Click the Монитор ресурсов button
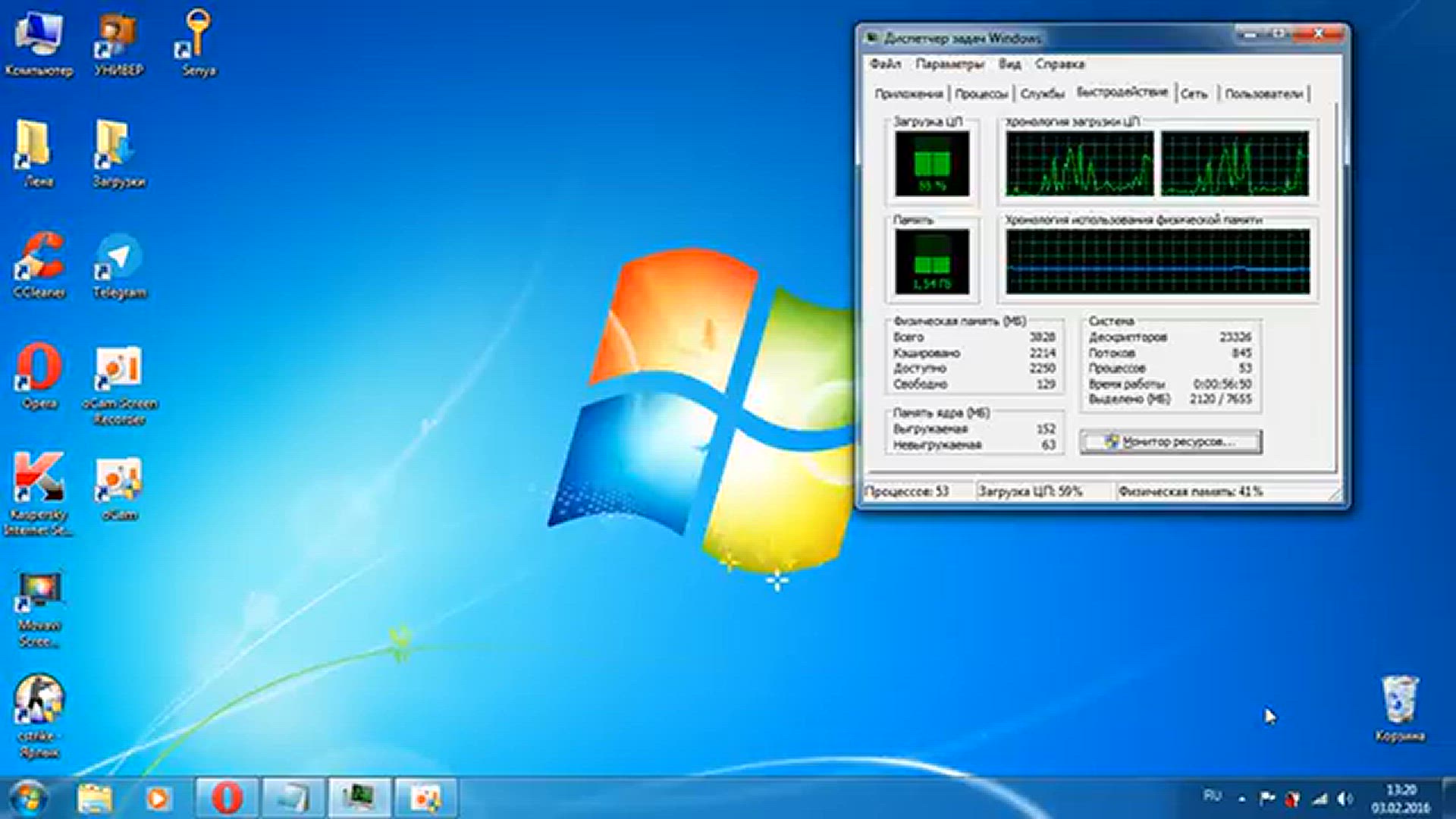Image resolution: width=1456 pixels, height=819 pixels. click(1171, 441)
